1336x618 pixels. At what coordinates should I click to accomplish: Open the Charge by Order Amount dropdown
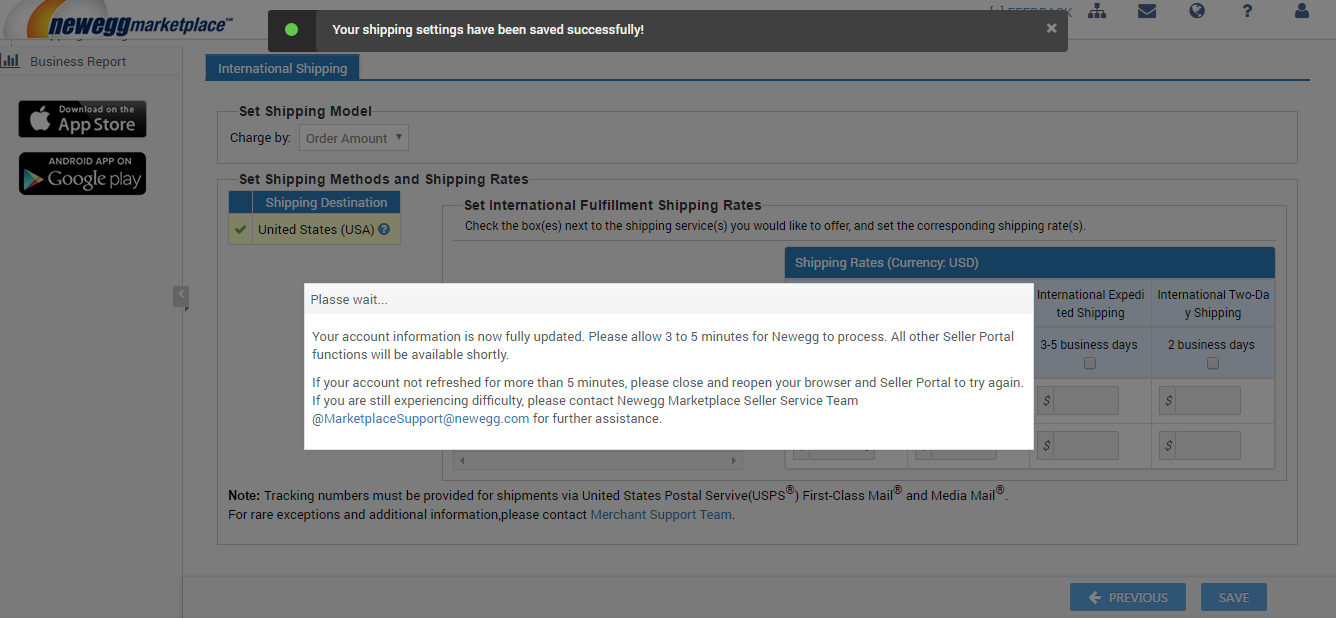click(353, 138)
